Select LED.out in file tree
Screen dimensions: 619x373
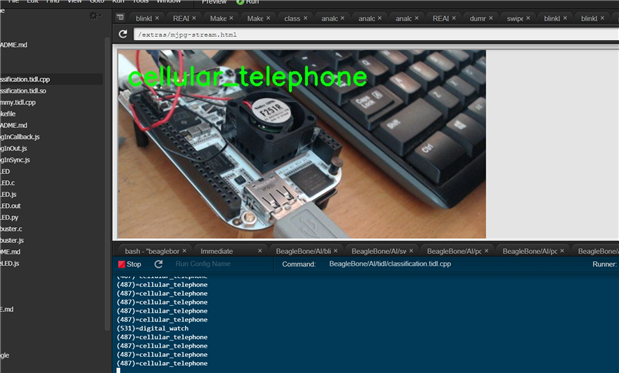pyautogui.click(x=10, y=206)
